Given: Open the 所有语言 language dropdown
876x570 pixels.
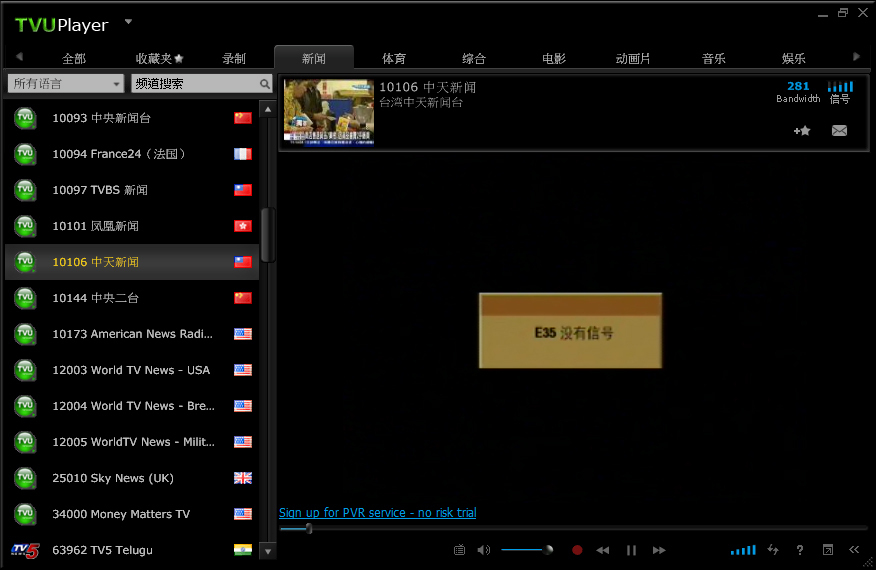Looking at the screenshot, I should point(65,84).
